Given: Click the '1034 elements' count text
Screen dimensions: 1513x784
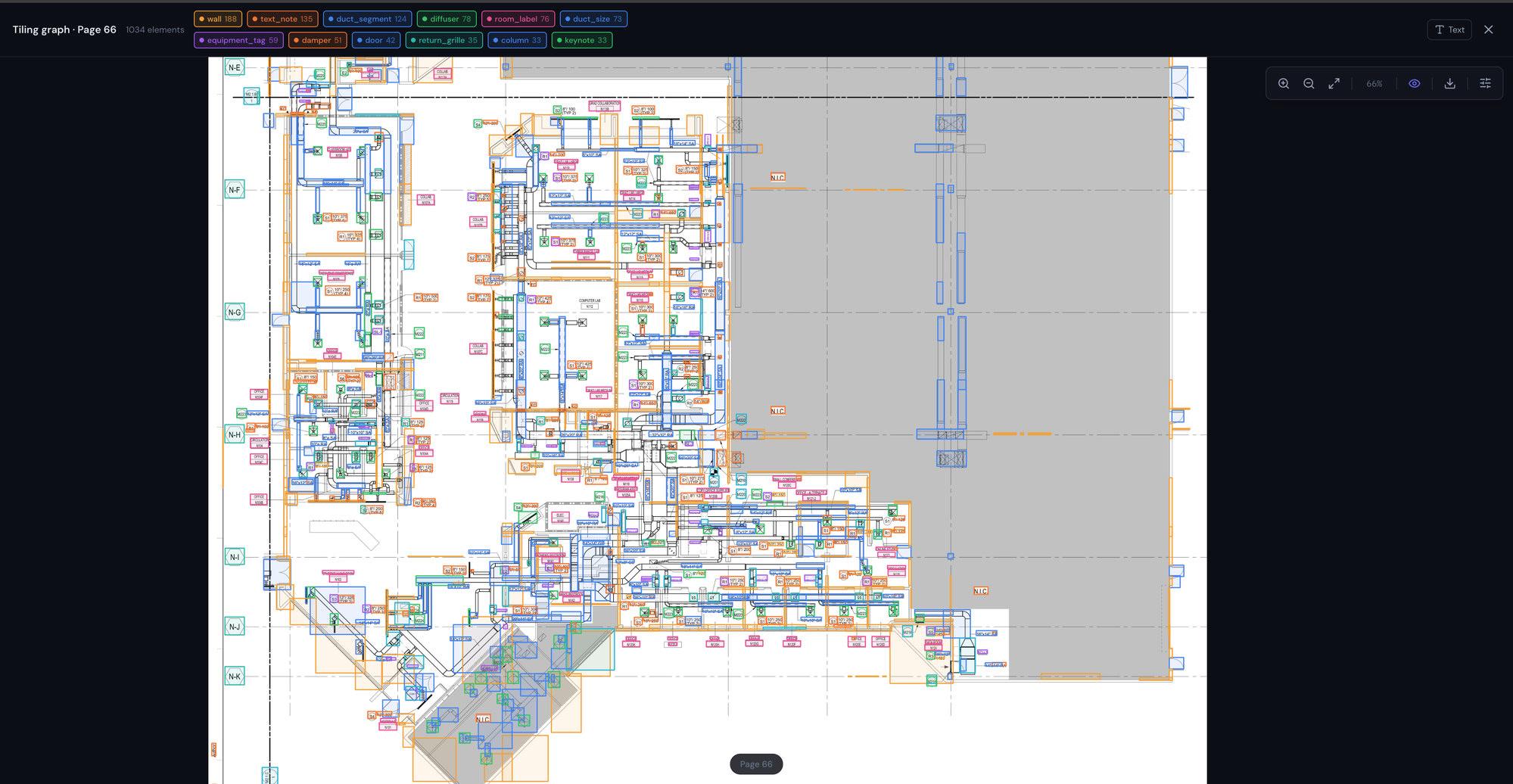Looking at the screenshot, I should pyautogui.click(x=155, y=30).
